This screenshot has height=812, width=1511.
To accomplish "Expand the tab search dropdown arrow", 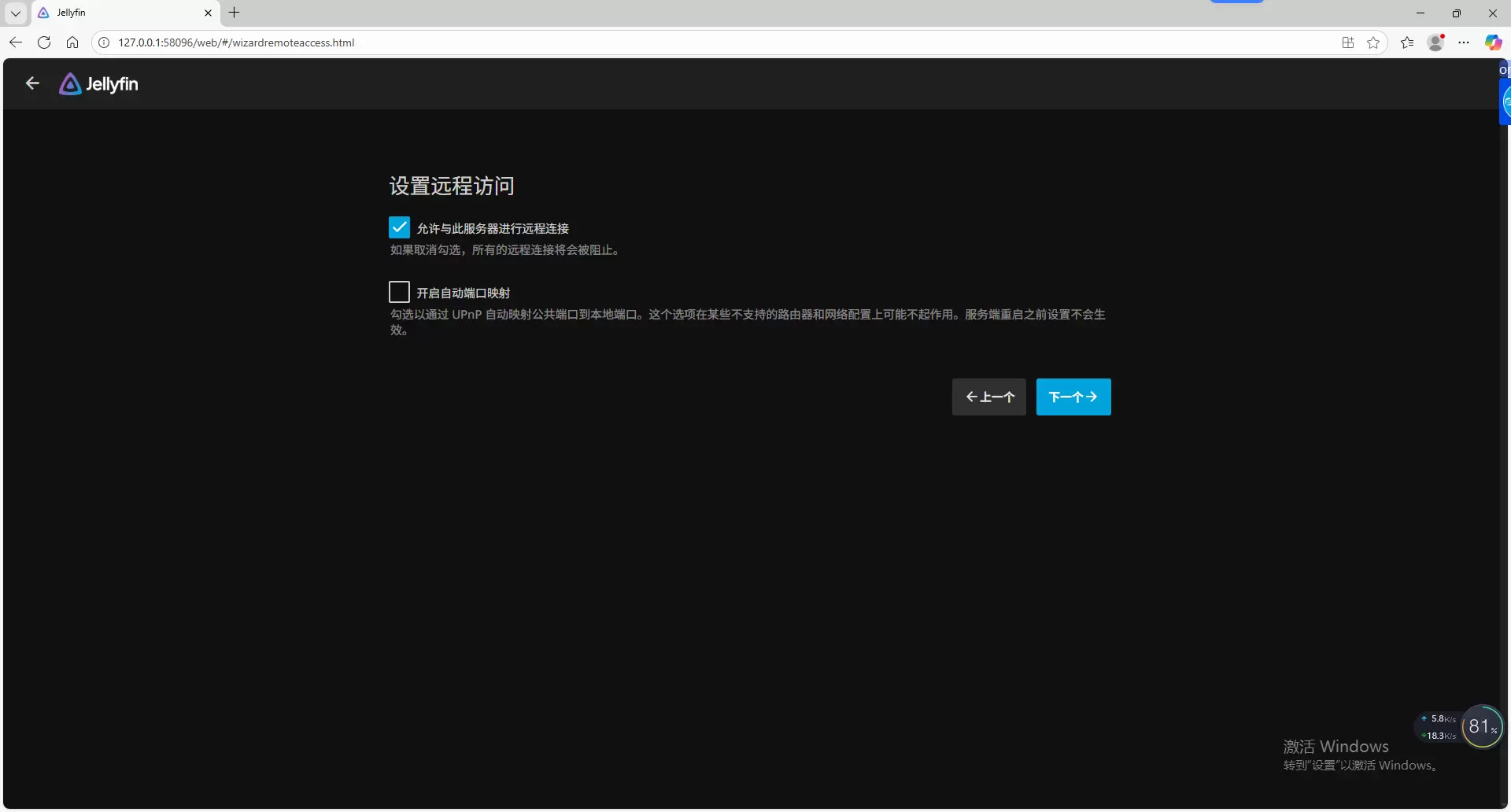I will (x=16, y=13).
